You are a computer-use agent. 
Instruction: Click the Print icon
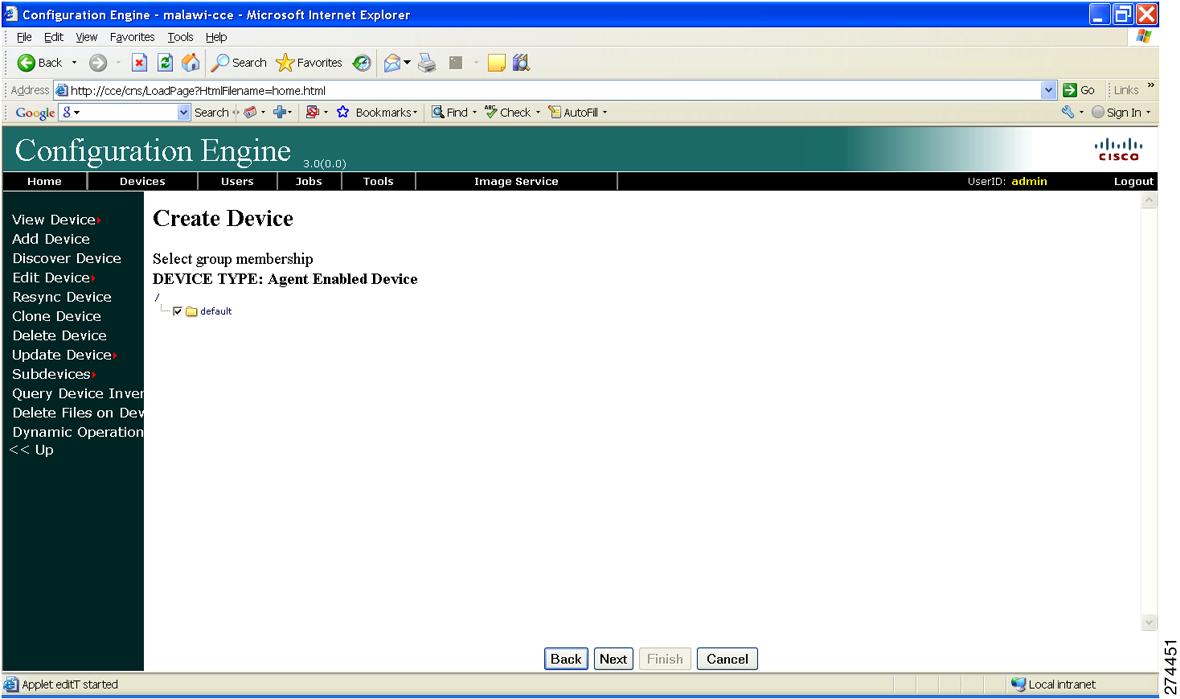(427, 62)
